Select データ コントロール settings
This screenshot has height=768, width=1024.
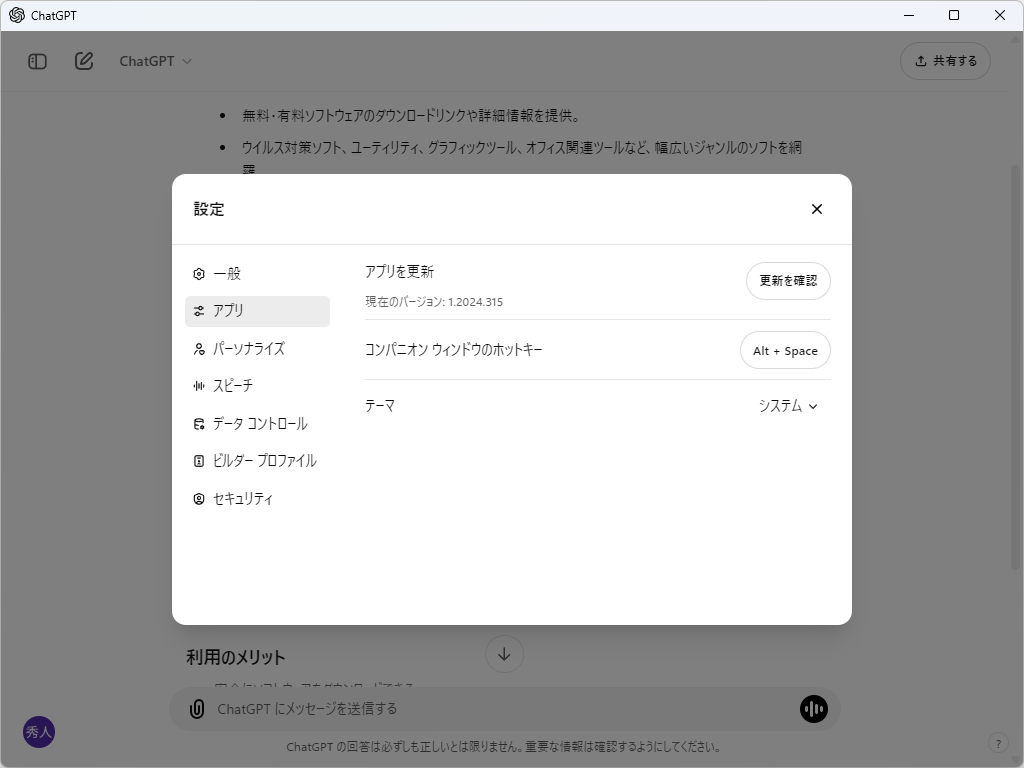click(258, 423)
